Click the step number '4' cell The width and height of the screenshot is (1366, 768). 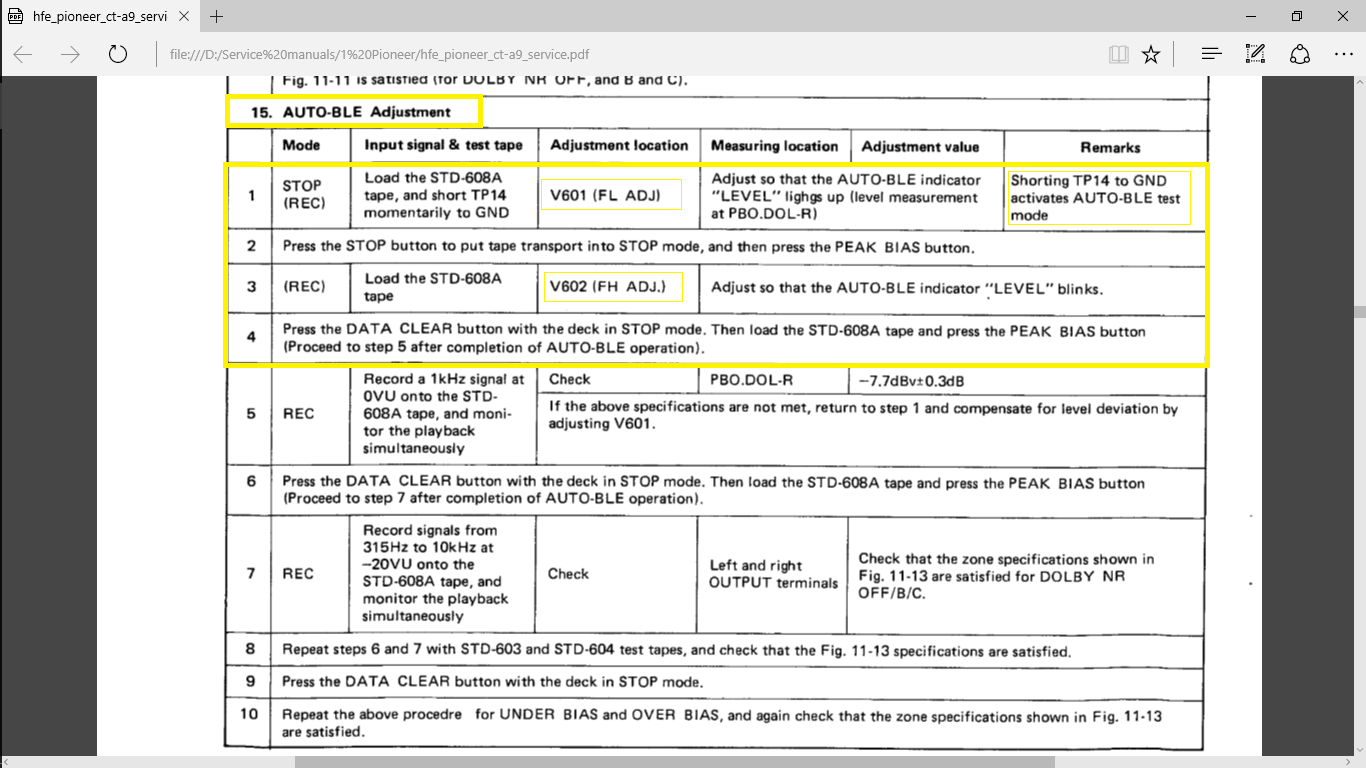(x=251, y=337)
